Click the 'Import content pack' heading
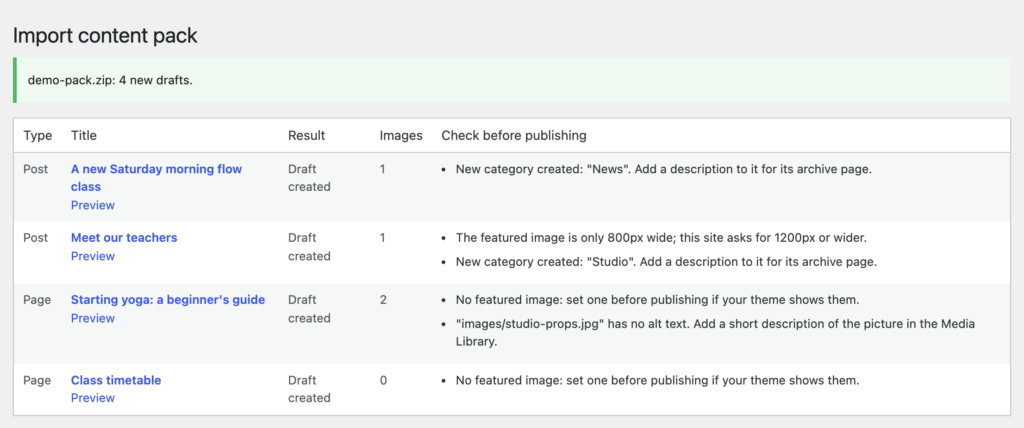 point(105,35)
